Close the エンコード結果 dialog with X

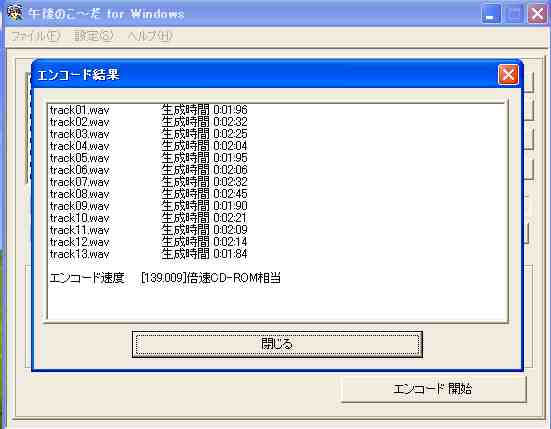point(508,74)
